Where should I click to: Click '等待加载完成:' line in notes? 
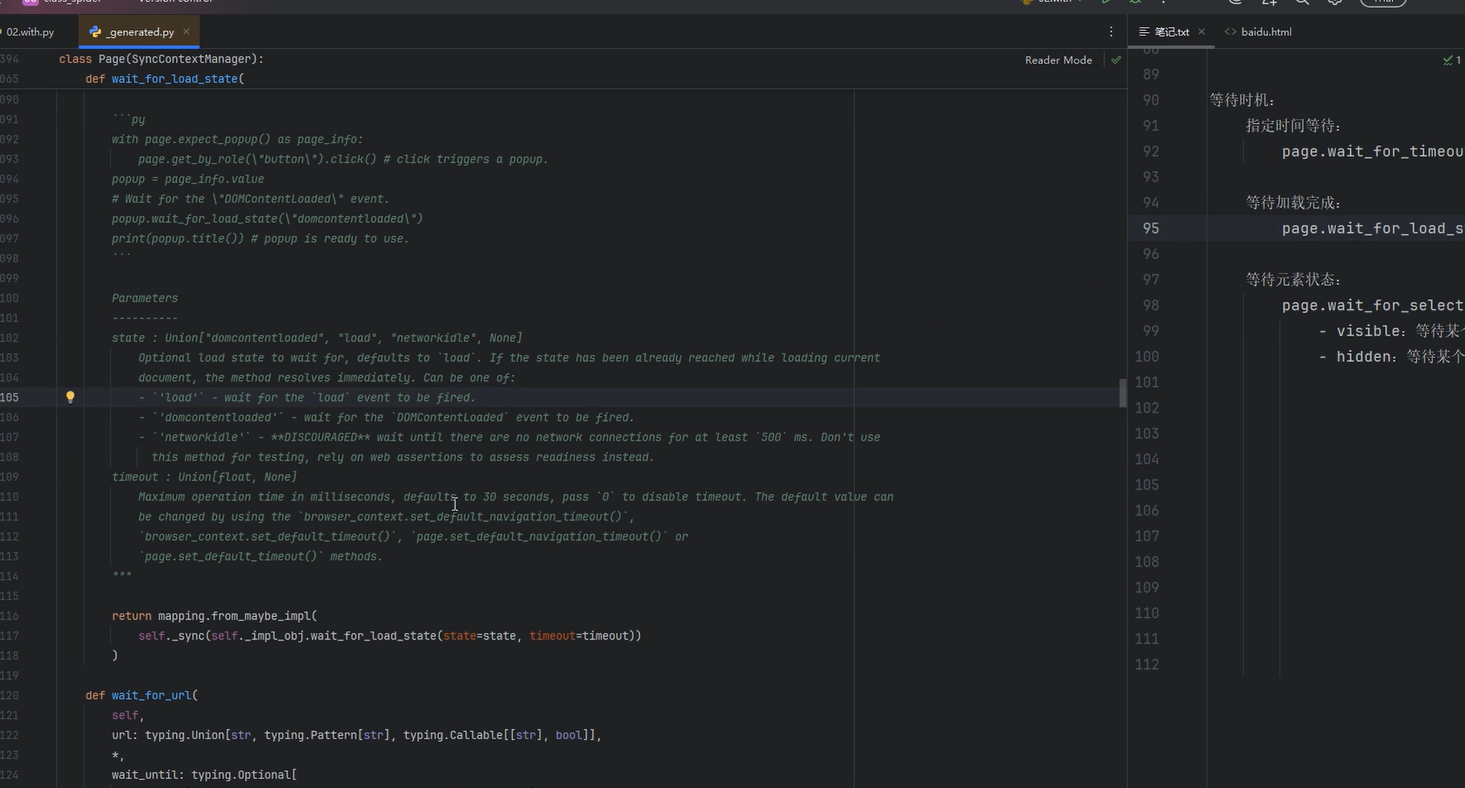[1294, 203]
